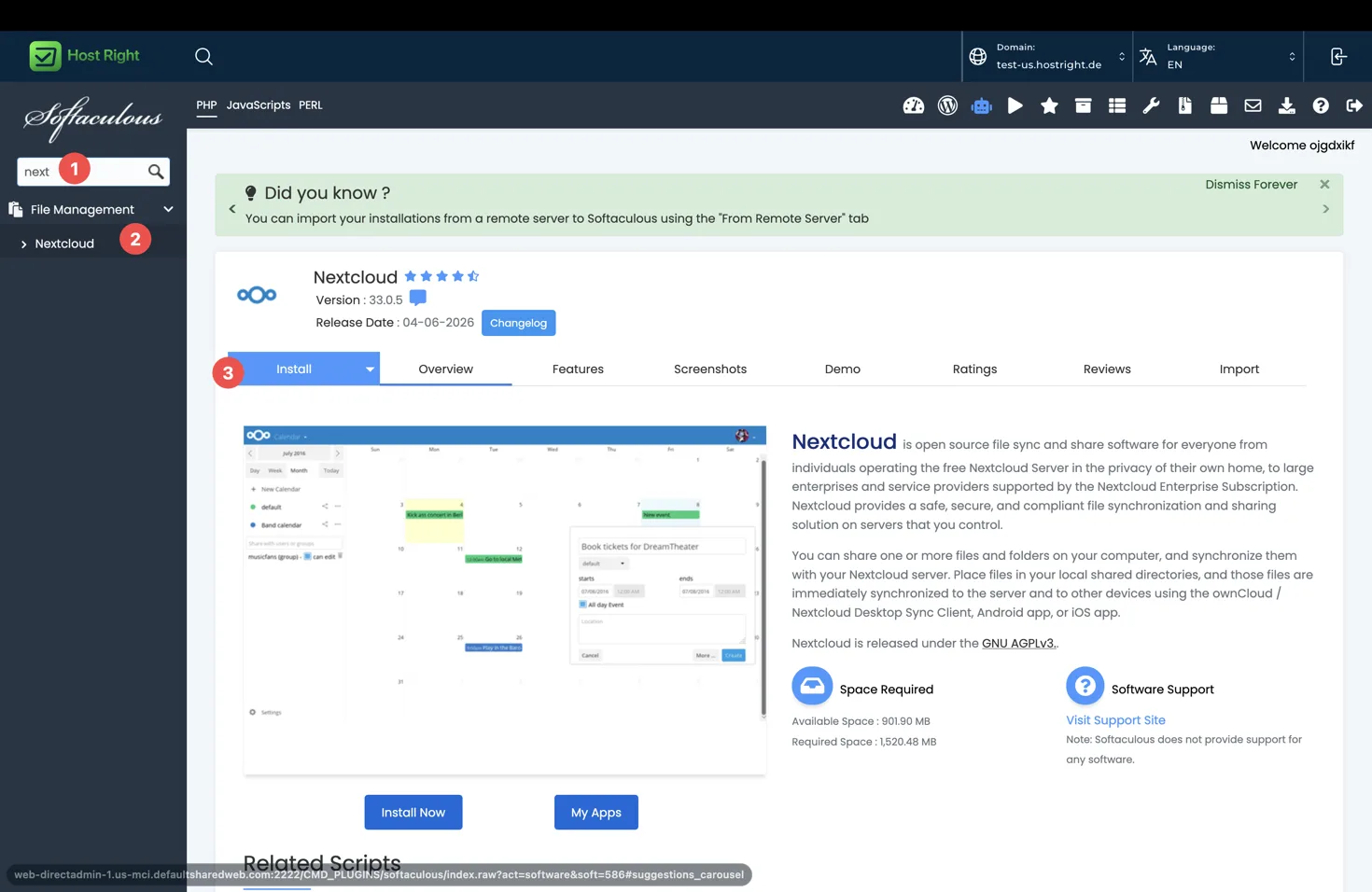This screenshot has height=892, width=1372.
Task: Click the magnifier in the sidebar search box
Action: [x=156, y=172]
